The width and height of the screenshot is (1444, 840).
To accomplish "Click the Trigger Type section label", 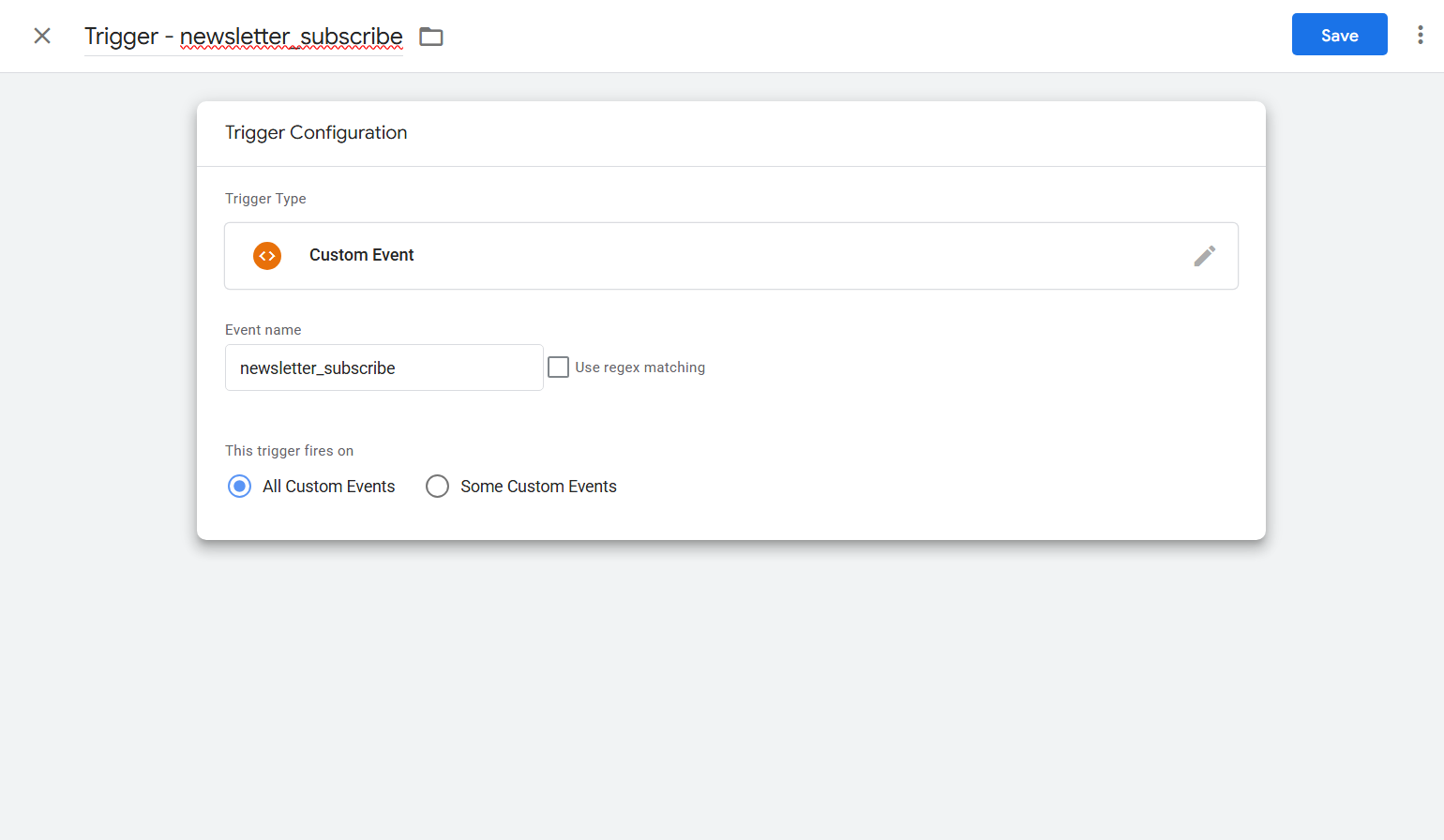I will [265, 199].
